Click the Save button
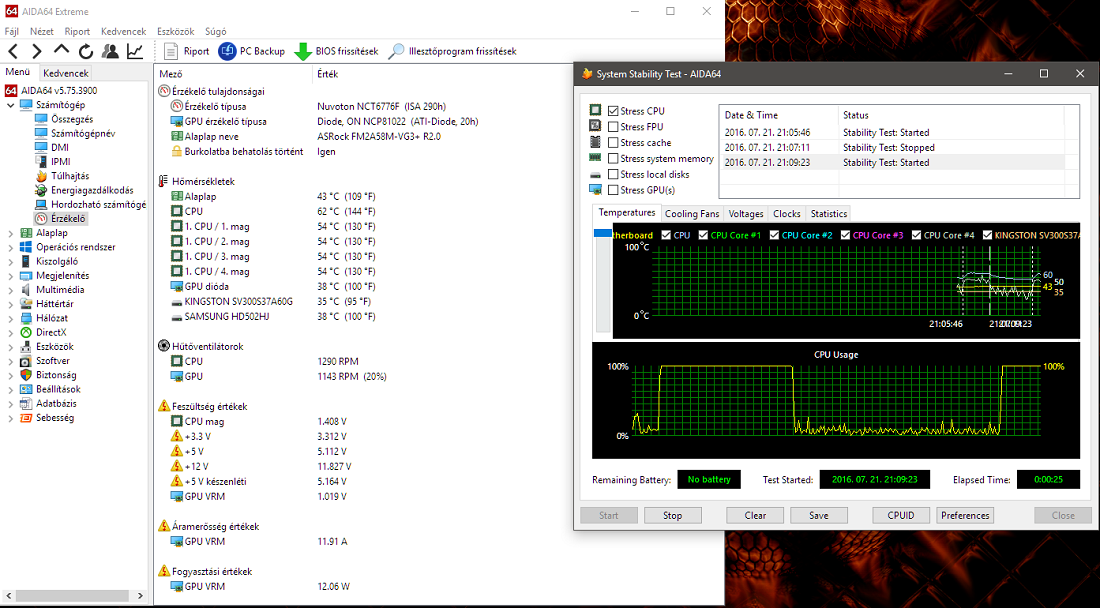 click(819, 515)
